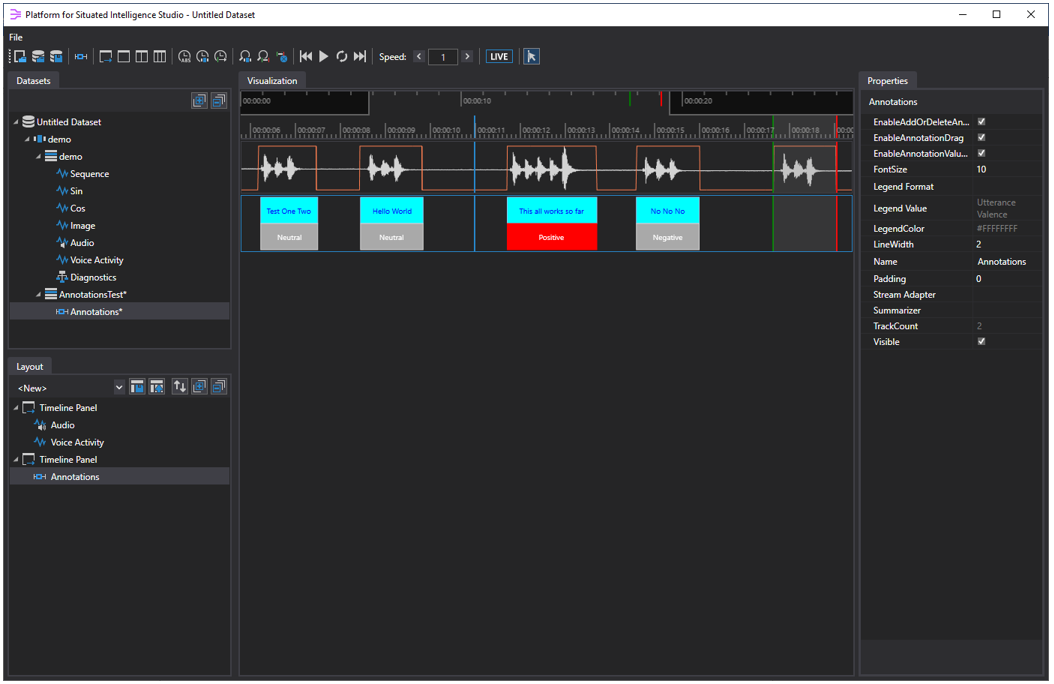
Task: Uncheck the EnableAnnotationDrag checkbox
Action: [981, 138]
